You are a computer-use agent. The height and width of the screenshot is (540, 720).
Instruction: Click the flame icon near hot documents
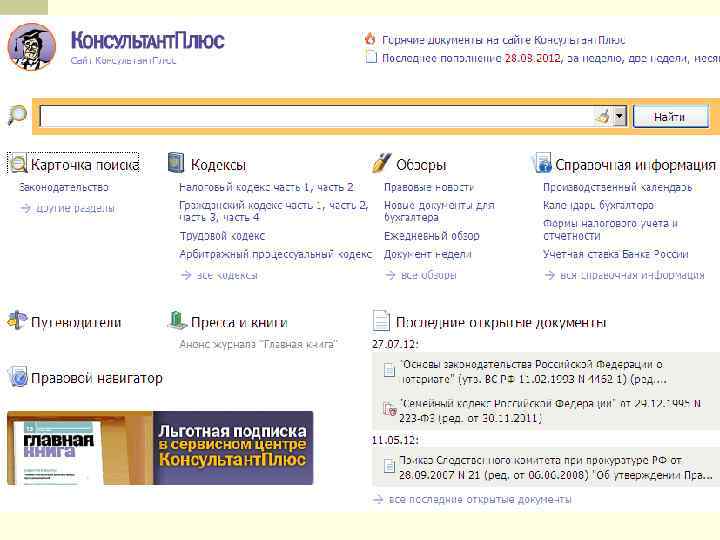coord(370,39)
